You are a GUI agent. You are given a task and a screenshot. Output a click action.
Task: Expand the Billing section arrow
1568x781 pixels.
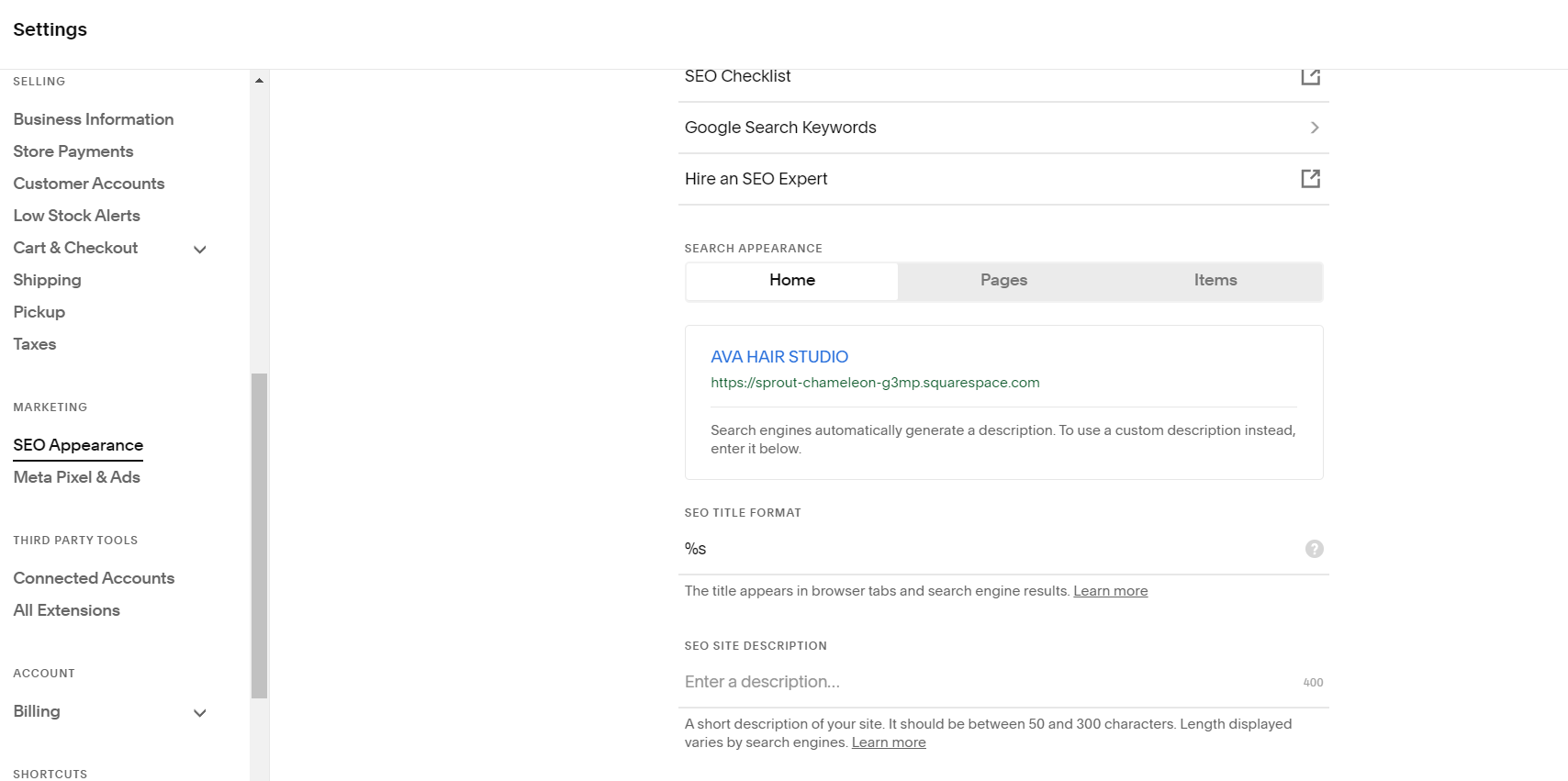click(199, 712)
